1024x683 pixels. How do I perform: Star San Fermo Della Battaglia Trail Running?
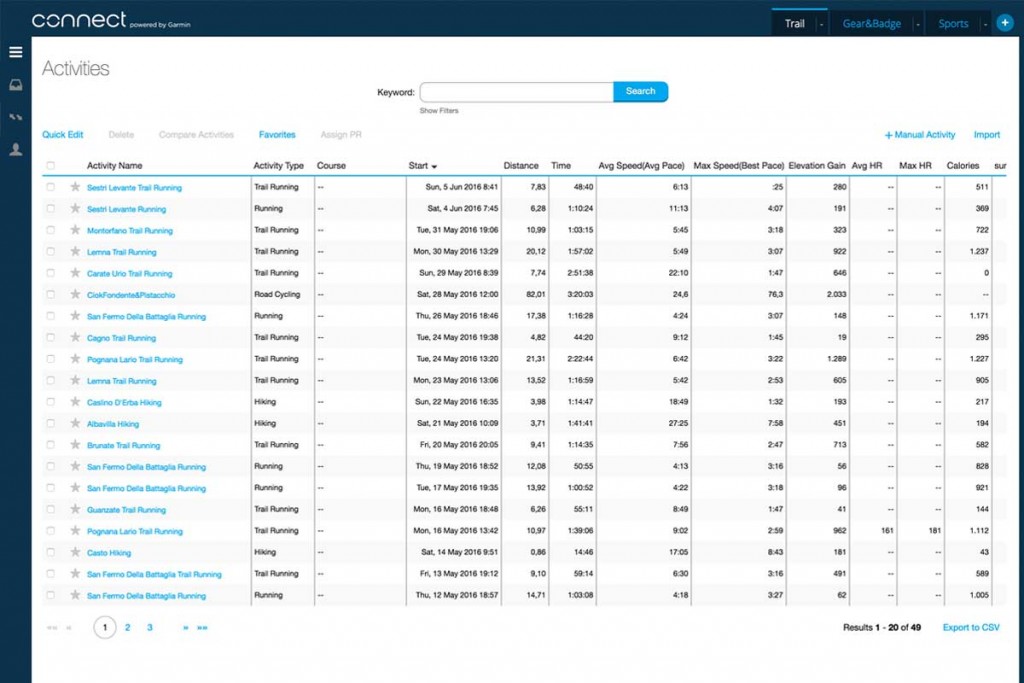[x=75, y=574]
